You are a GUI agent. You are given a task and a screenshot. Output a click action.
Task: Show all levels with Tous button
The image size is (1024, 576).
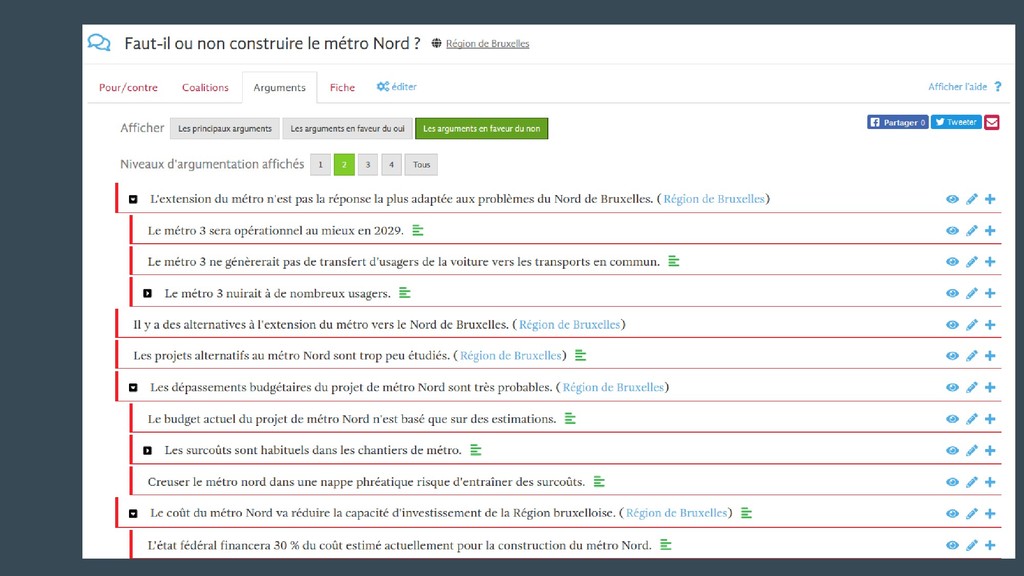pyautogui.click(x=421, y=165)
